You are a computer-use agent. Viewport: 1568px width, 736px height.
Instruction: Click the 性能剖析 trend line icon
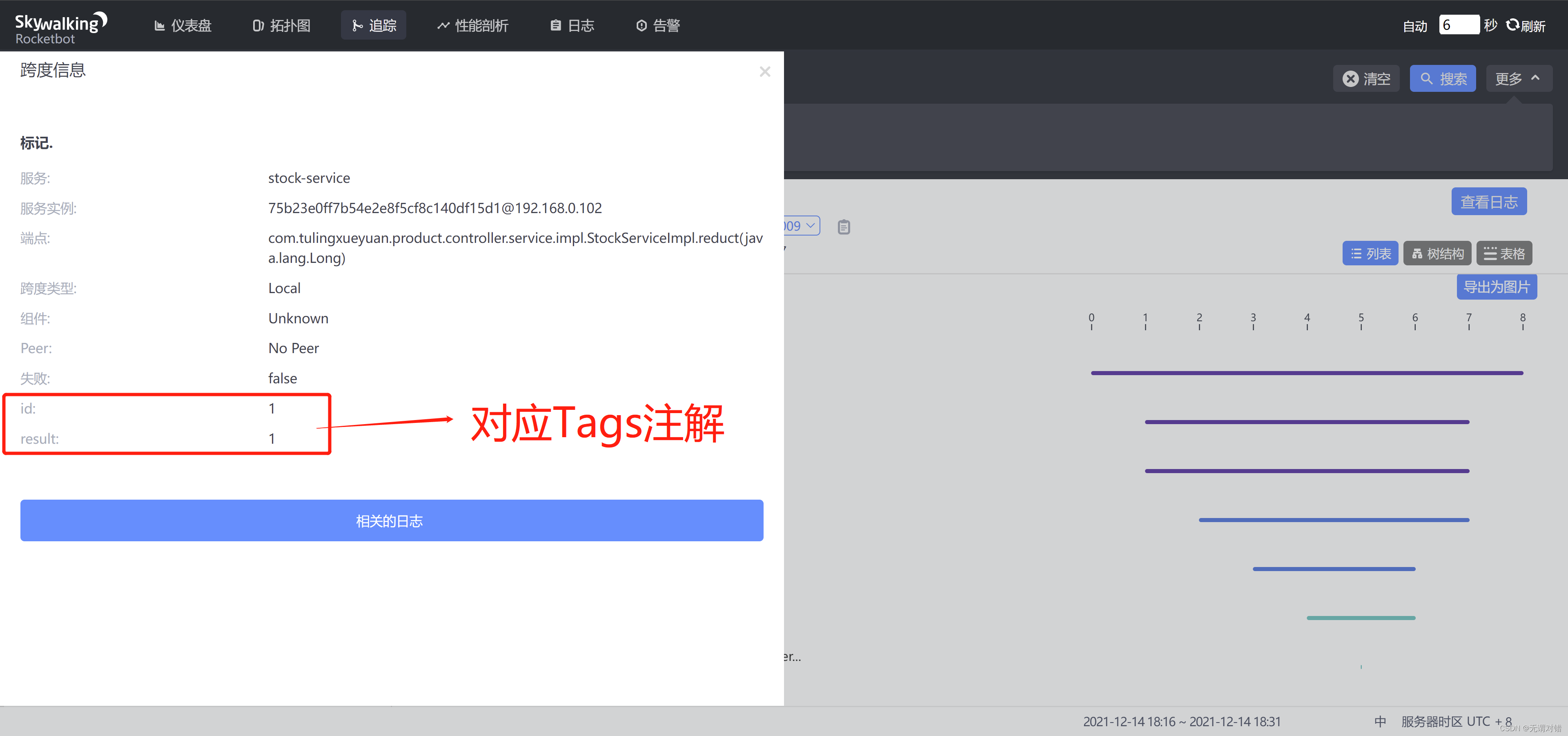443,26
